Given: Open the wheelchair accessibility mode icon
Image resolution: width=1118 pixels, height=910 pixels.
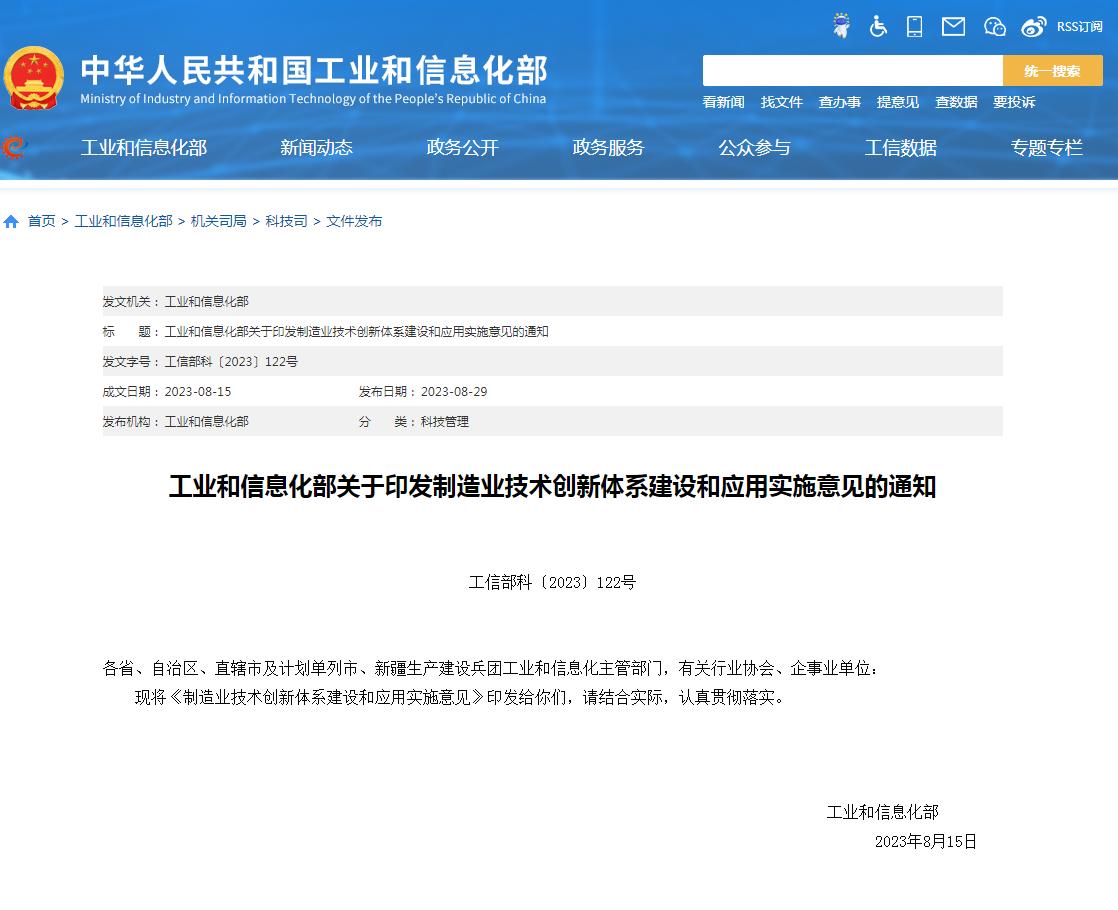Looking at the screenshot, I should tap(878, 26).
